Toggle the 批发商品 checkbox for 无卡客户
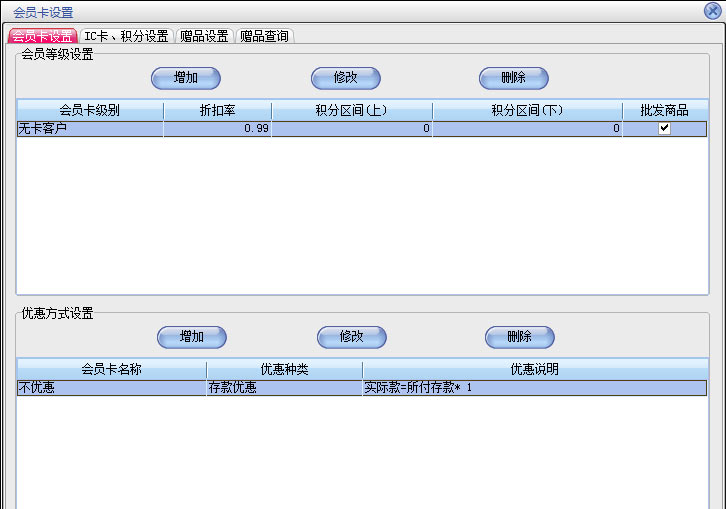 pos(664,128)
